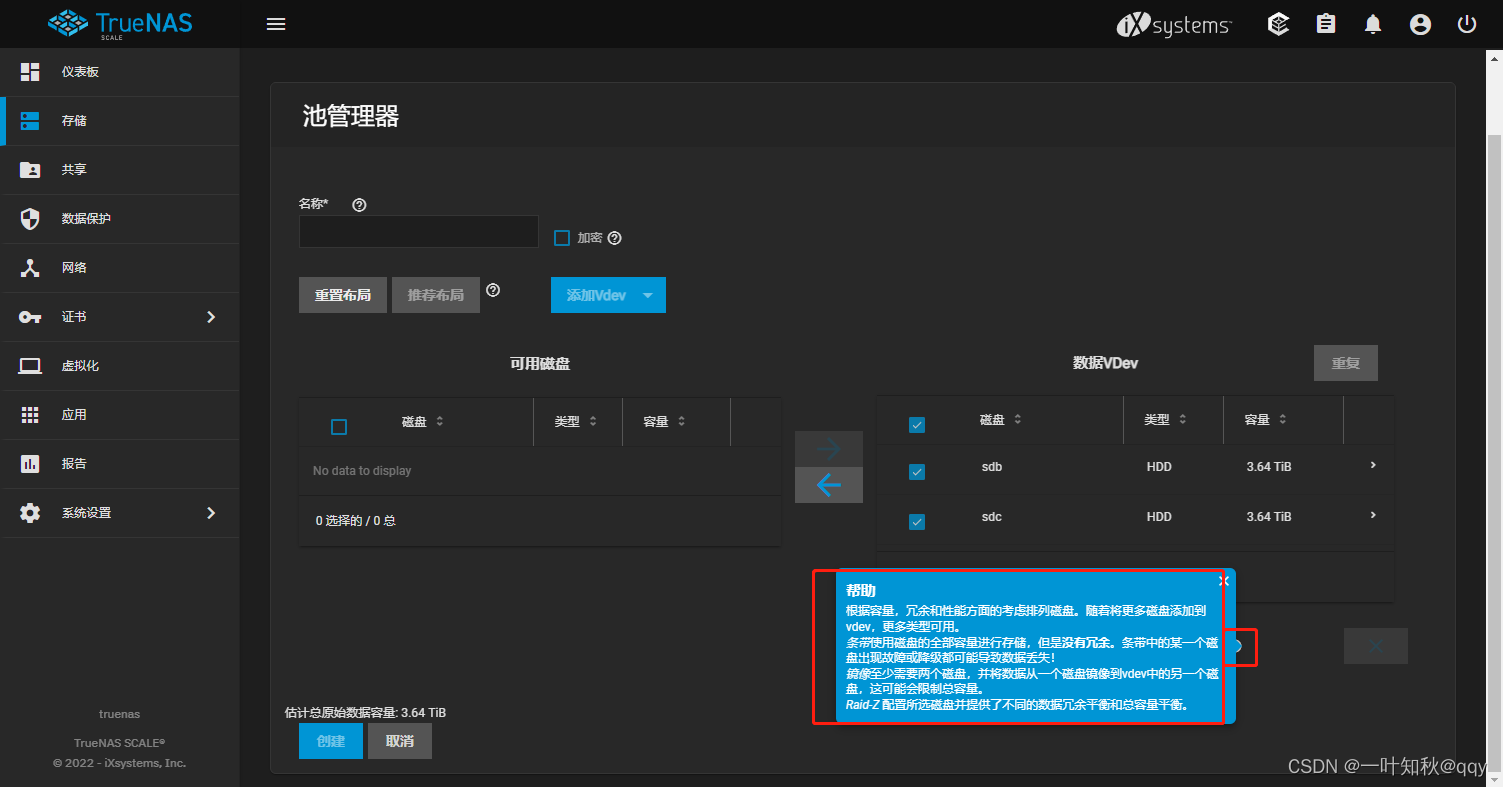Screen dimensions: 1503x787
Task: Toggle select-all checkbox in 可用磁盘 table
Action: tap(339, 427)
